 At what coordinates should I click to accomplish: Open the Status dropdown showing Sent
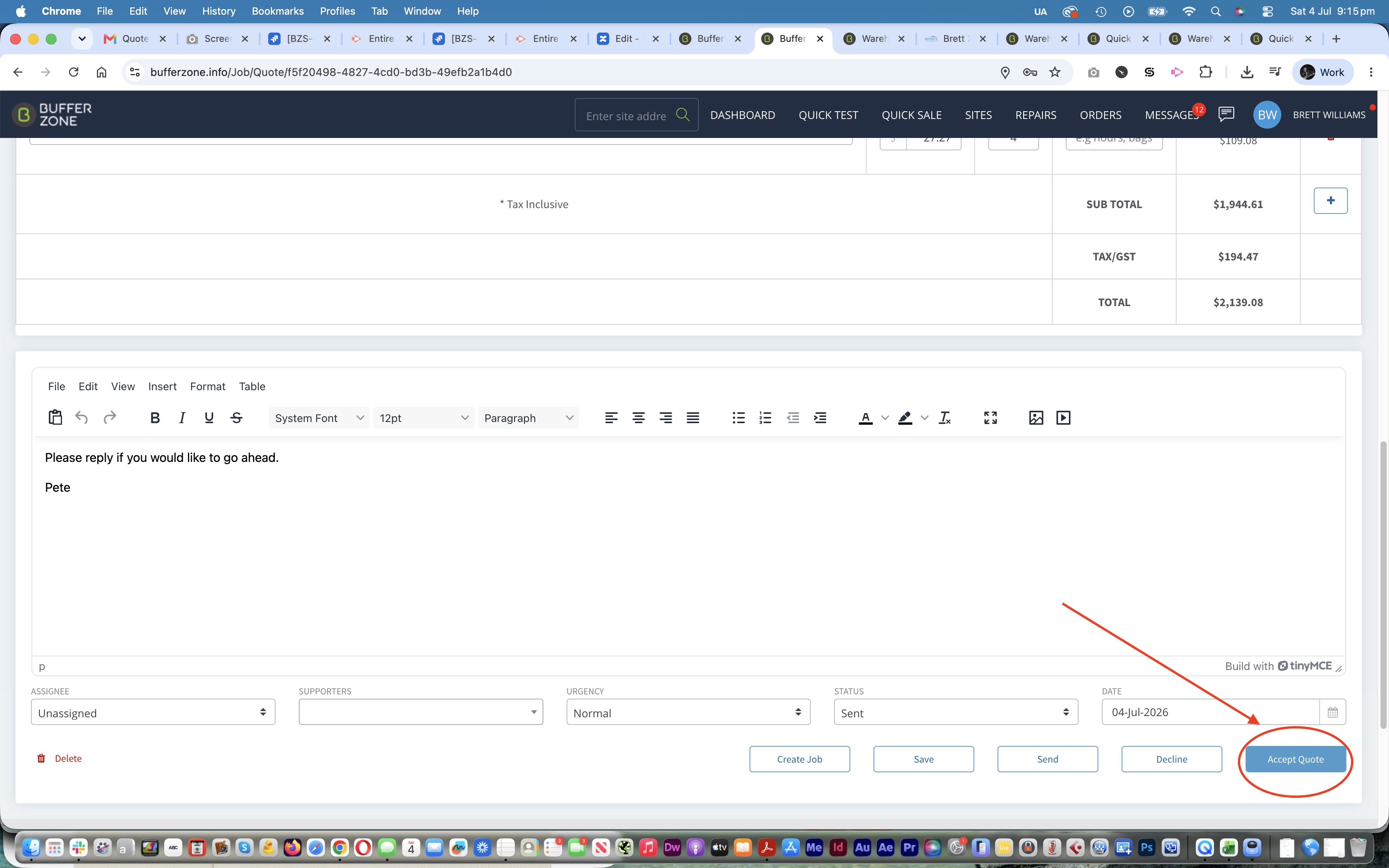pos(956,713)
